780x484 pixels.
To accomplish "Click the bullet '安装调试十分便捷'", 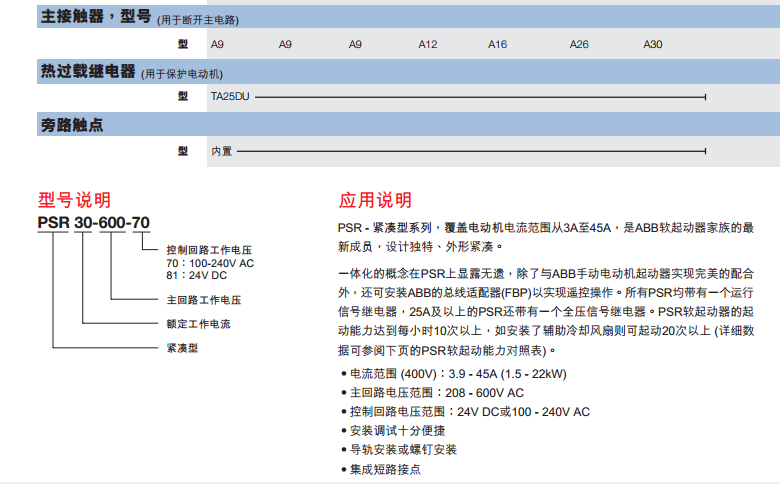I will pyautogui.click(x=393, y=431).
